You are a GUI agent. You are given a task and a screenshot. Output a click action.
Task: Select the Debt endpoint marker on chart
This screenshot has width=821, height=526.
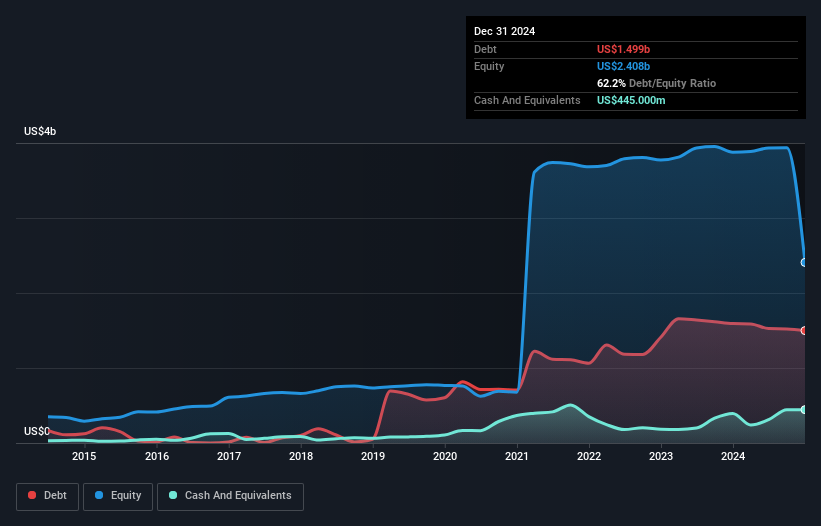804,331
